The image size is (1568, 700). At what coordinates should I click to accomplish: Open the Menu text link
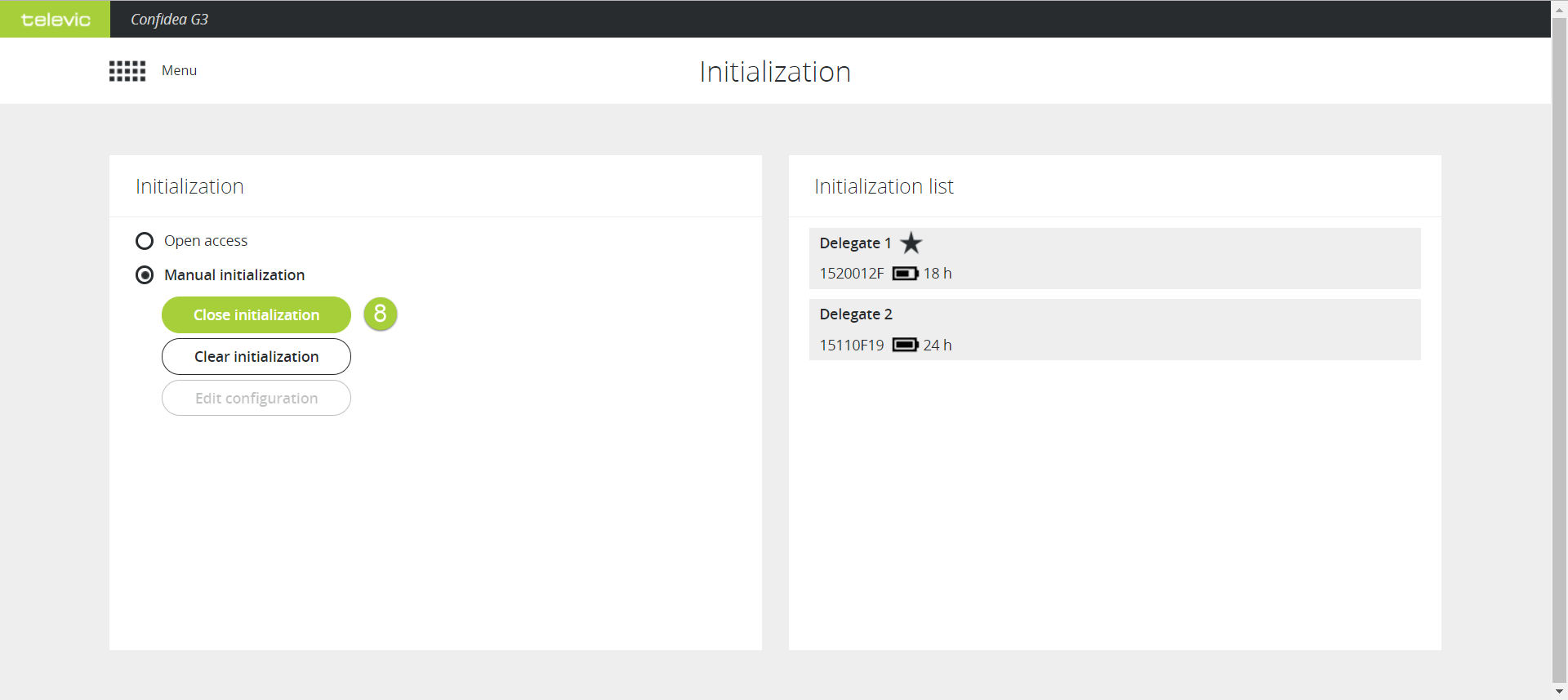pyautogui.click(x=179, y=71)
